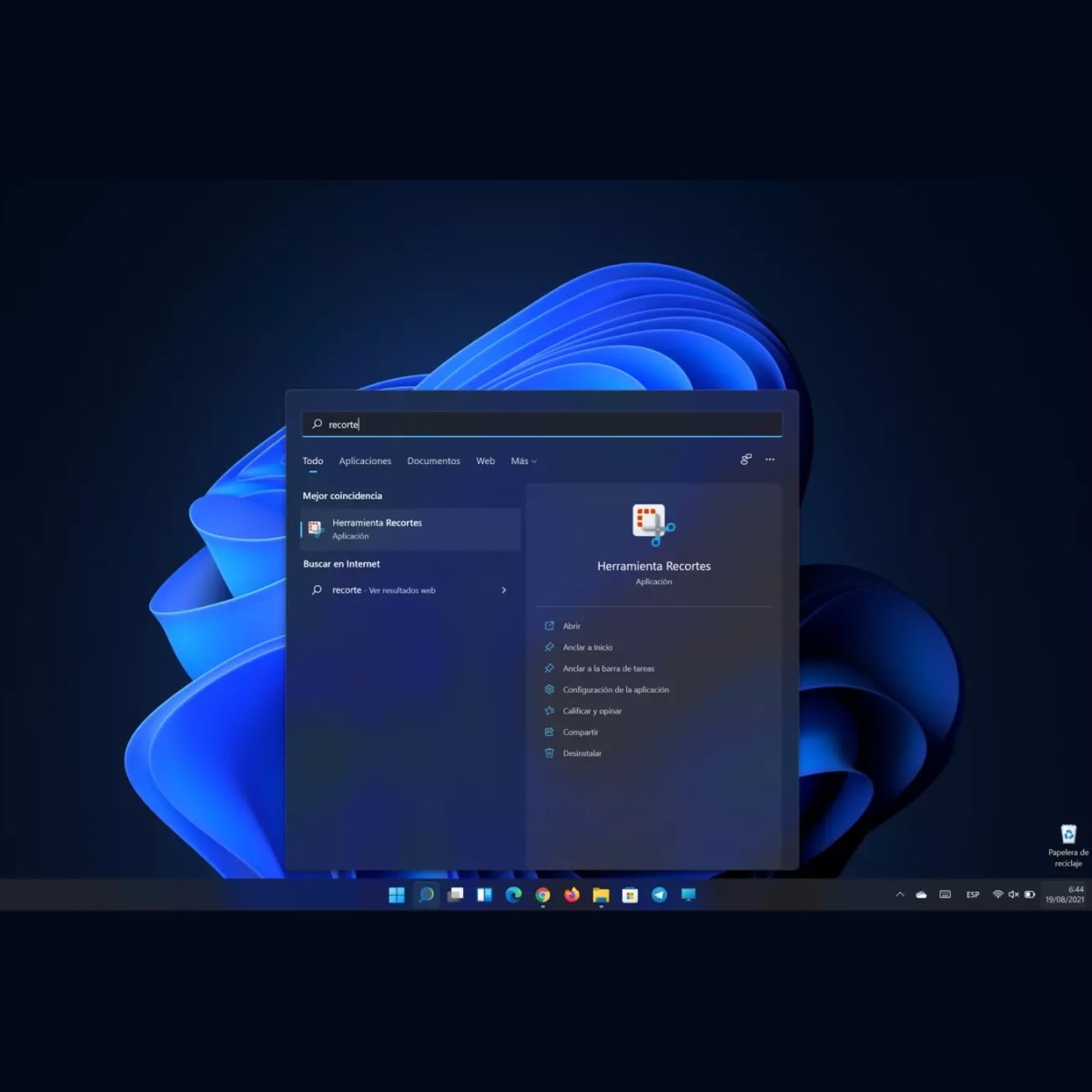Choose Abrir in the app actions
This screenshot has width=1092, height=1092.
click(x=571, y=626)
